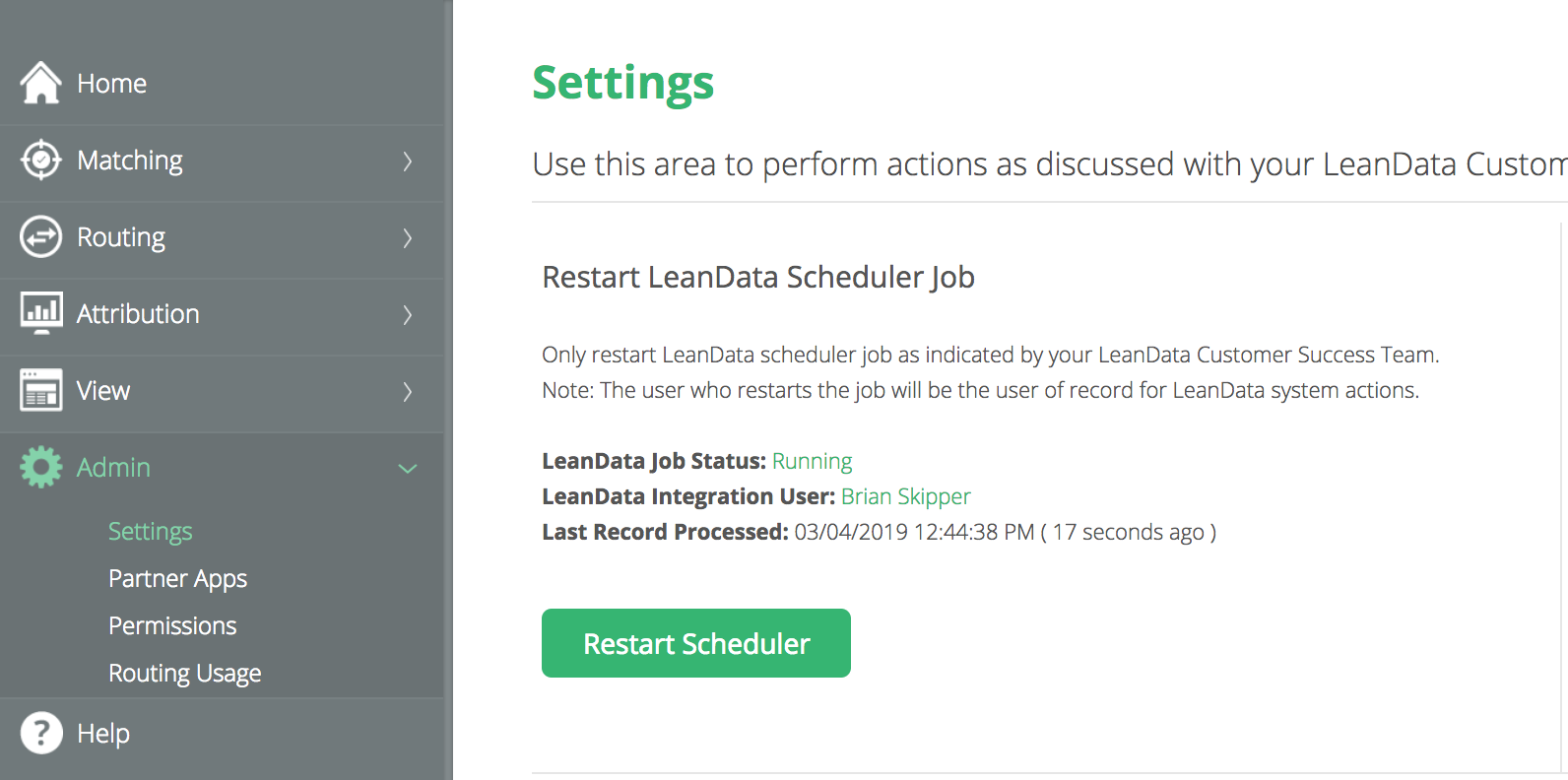The image size is (1568, 780).
Task: Open Routing Usage under Admin
Action: 184,673
